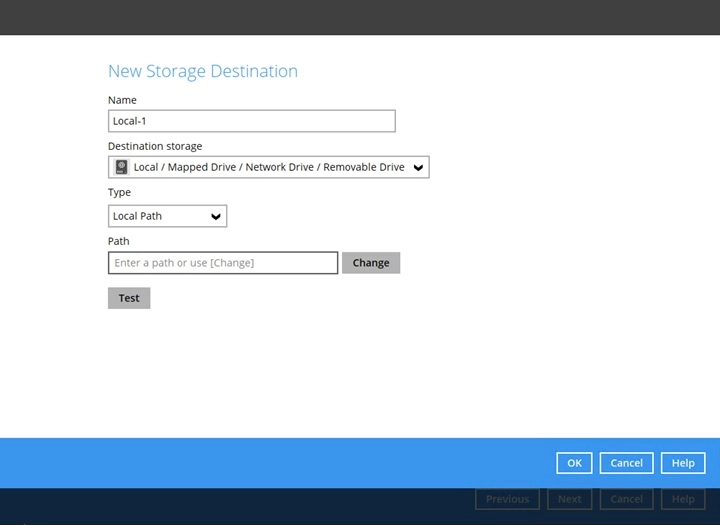The width and height of the screenshot is (720, 525).
Task: Focus the 'Enter a path' input box
Action: click(222, 263)
